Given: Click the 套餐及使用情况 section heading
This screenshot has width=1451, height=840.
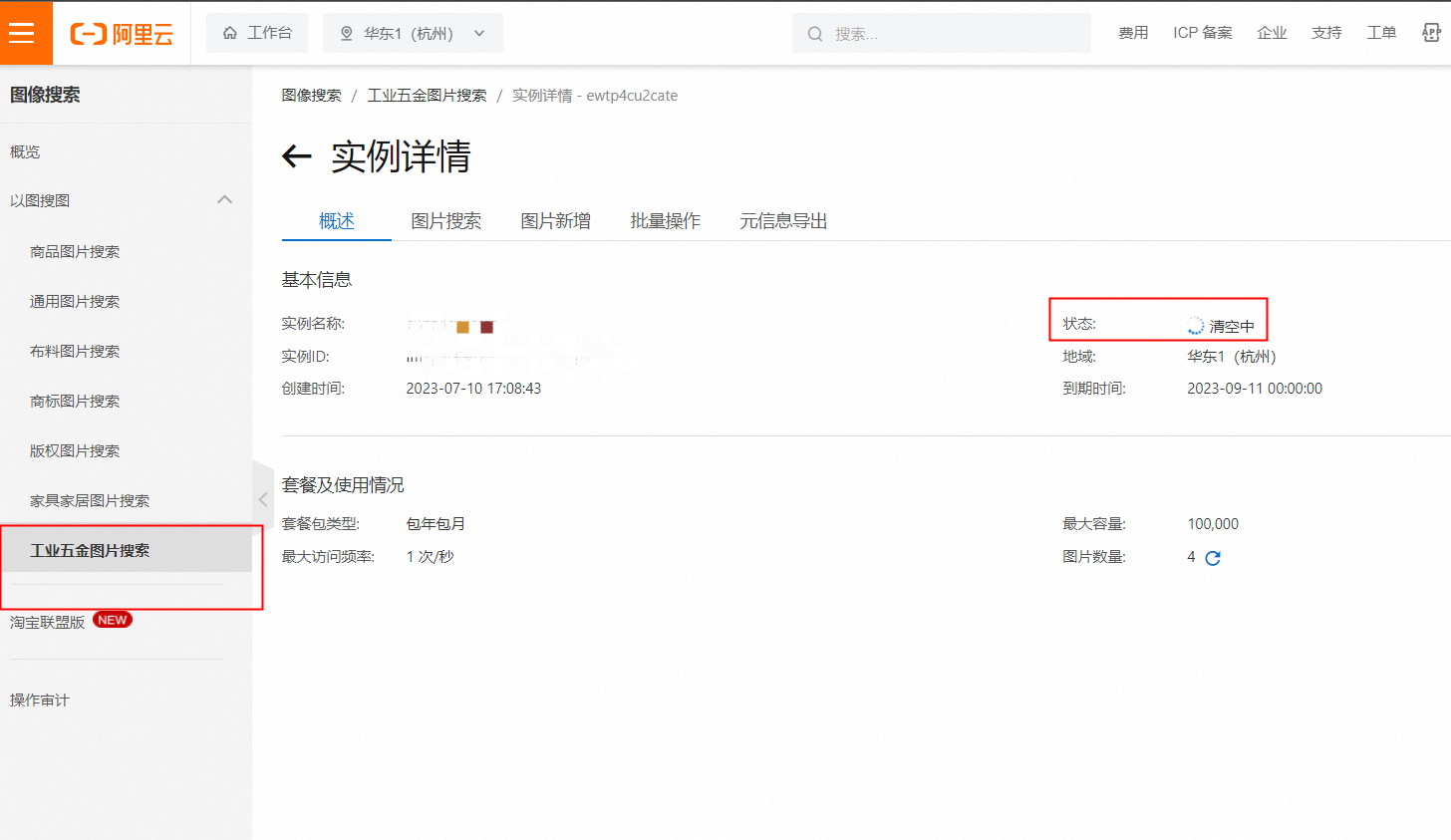Looking at the screenshot, I should coord(343,485).
